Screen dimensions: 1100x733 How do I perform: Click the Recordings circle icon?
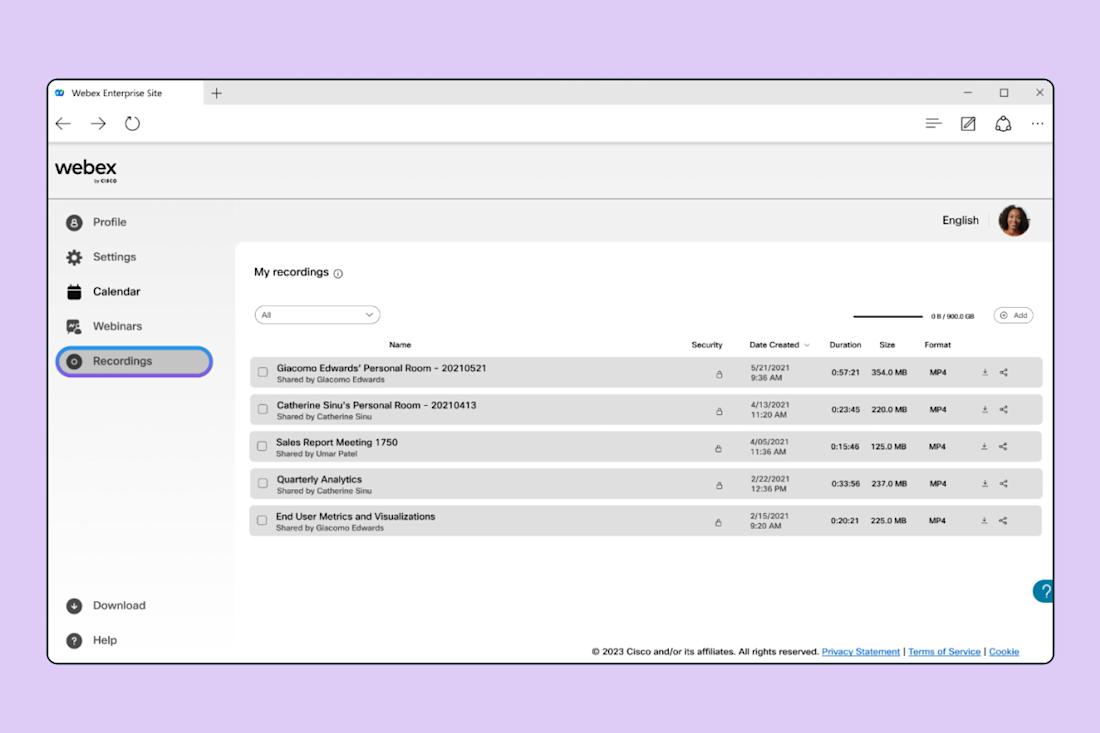pyautogui.click(x=74, y=361)
